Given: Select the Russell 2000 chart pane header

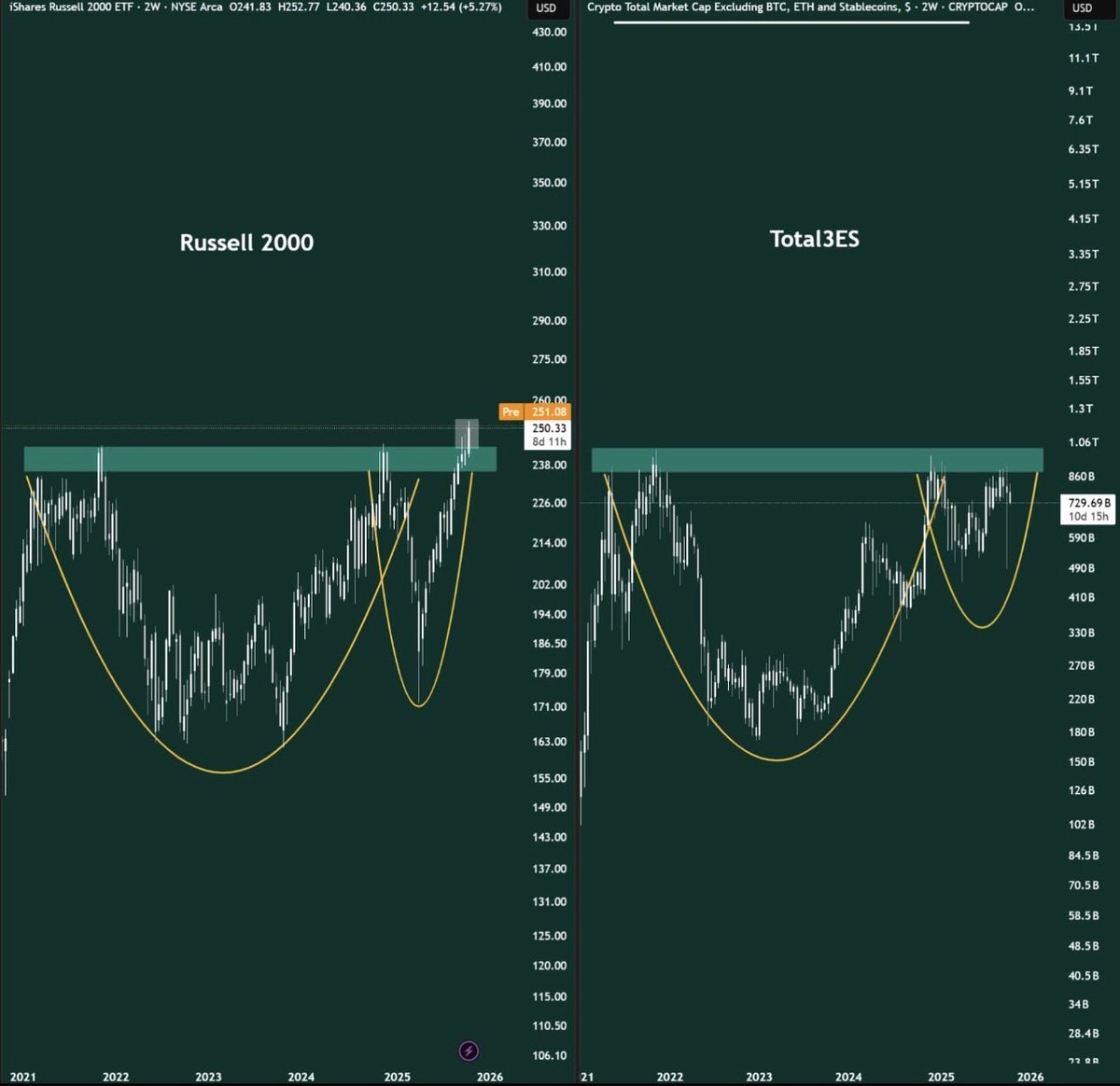Looking at the screenshot, I should click(246, 242).
